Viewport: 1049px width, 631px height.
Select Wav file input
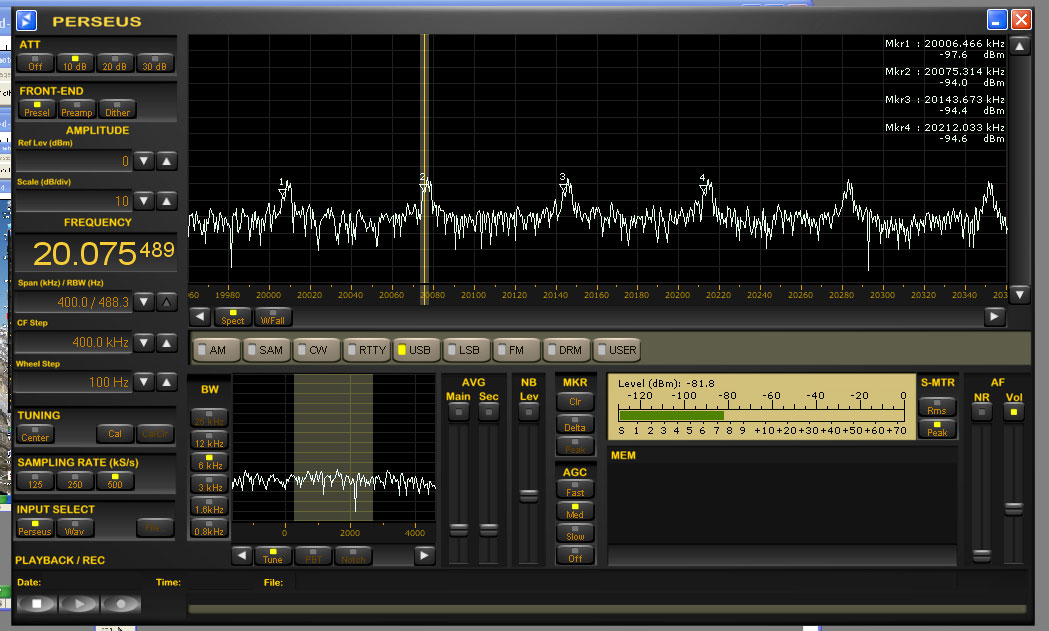pyautogui.click(x=74, y=528)
